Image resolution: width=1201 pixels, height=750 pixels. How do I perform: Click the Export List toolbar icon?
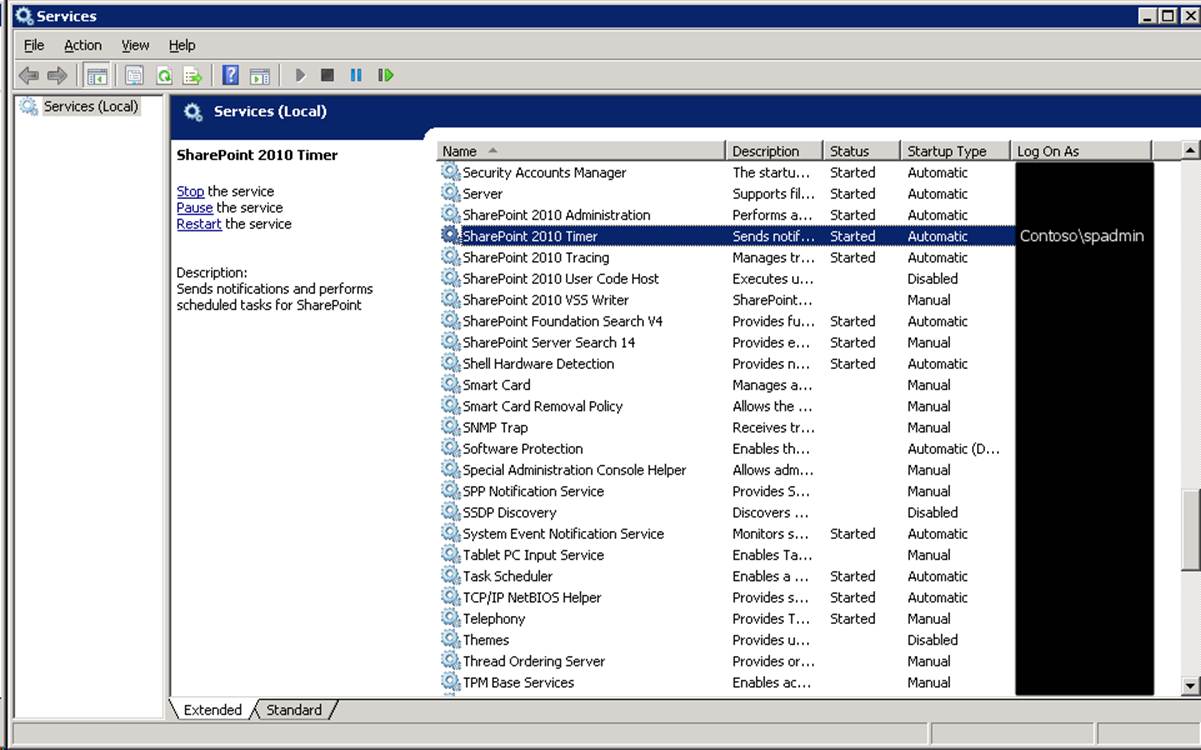coord(192,76)
